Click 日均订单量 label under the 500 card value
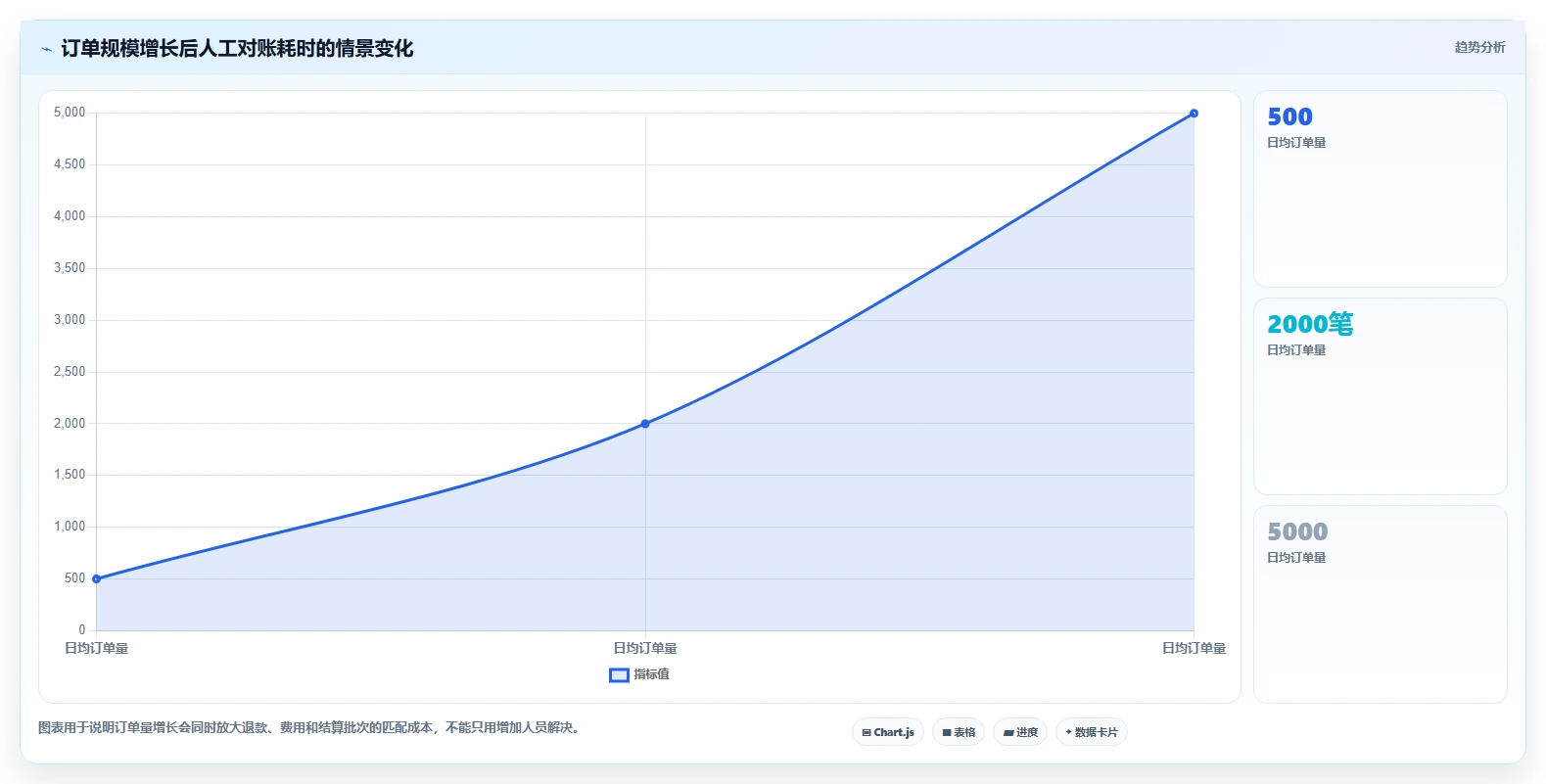 pos(1296,143)
